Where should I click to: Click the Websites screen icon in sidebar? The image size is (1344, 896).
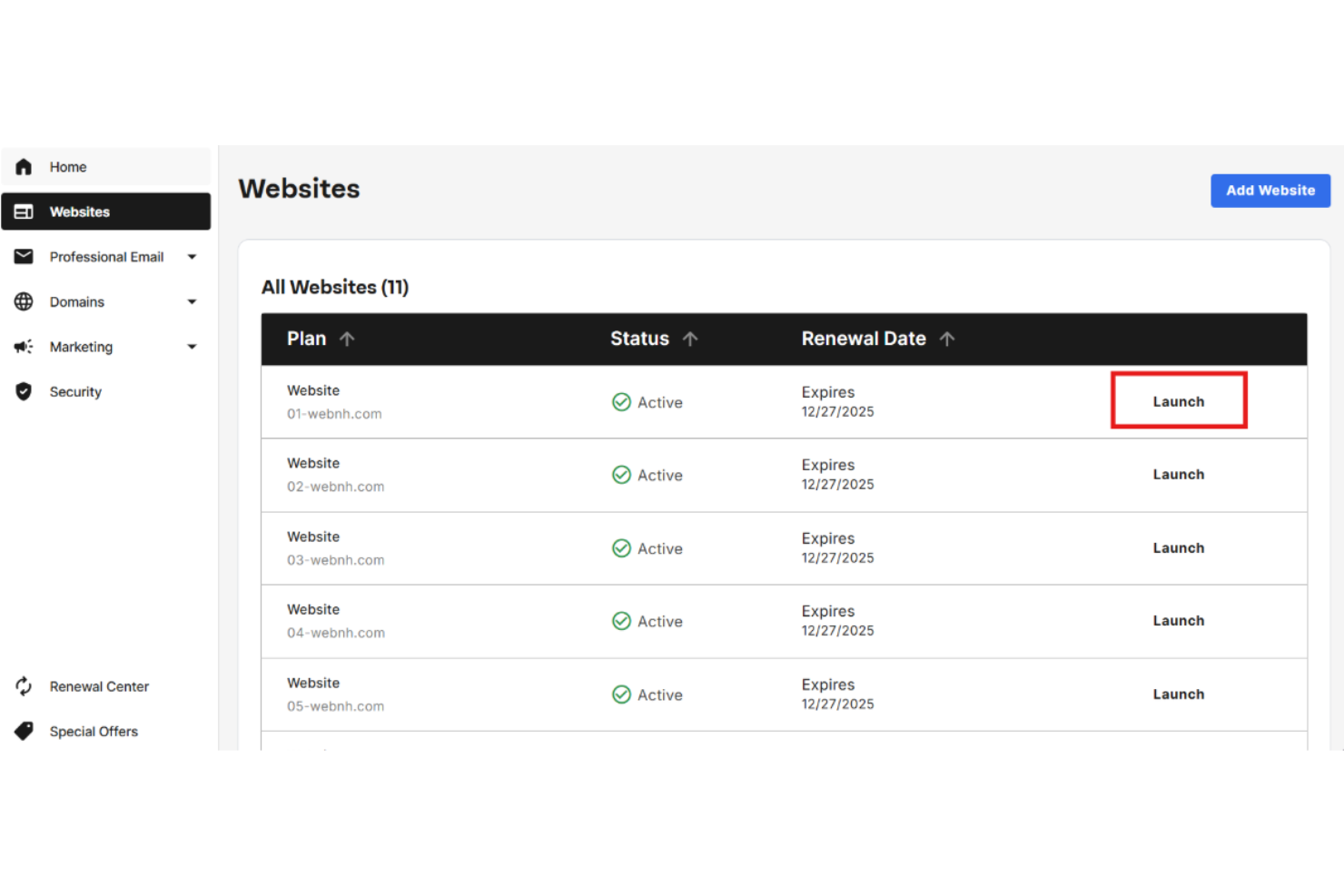pos(24,211)
